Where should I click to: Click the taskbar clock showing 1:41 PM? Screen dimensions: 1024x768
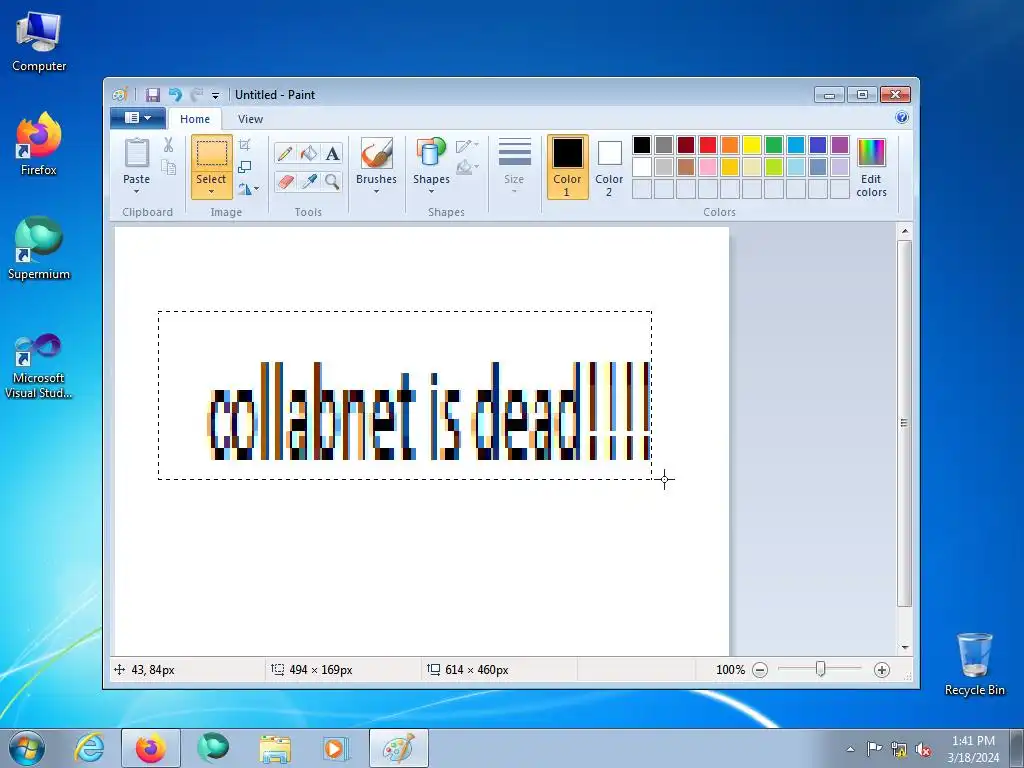point(973,748)
